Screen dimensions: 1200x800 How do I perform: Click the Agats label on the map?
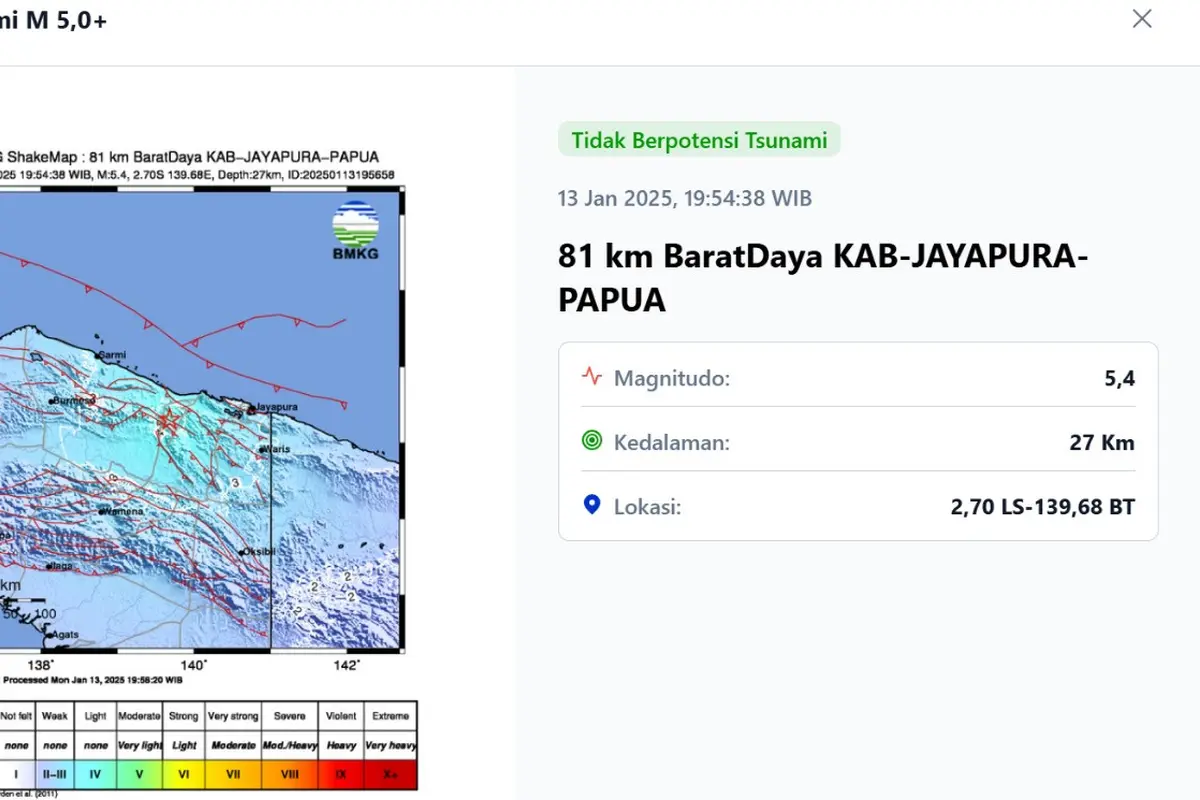(x=66, y=634)
